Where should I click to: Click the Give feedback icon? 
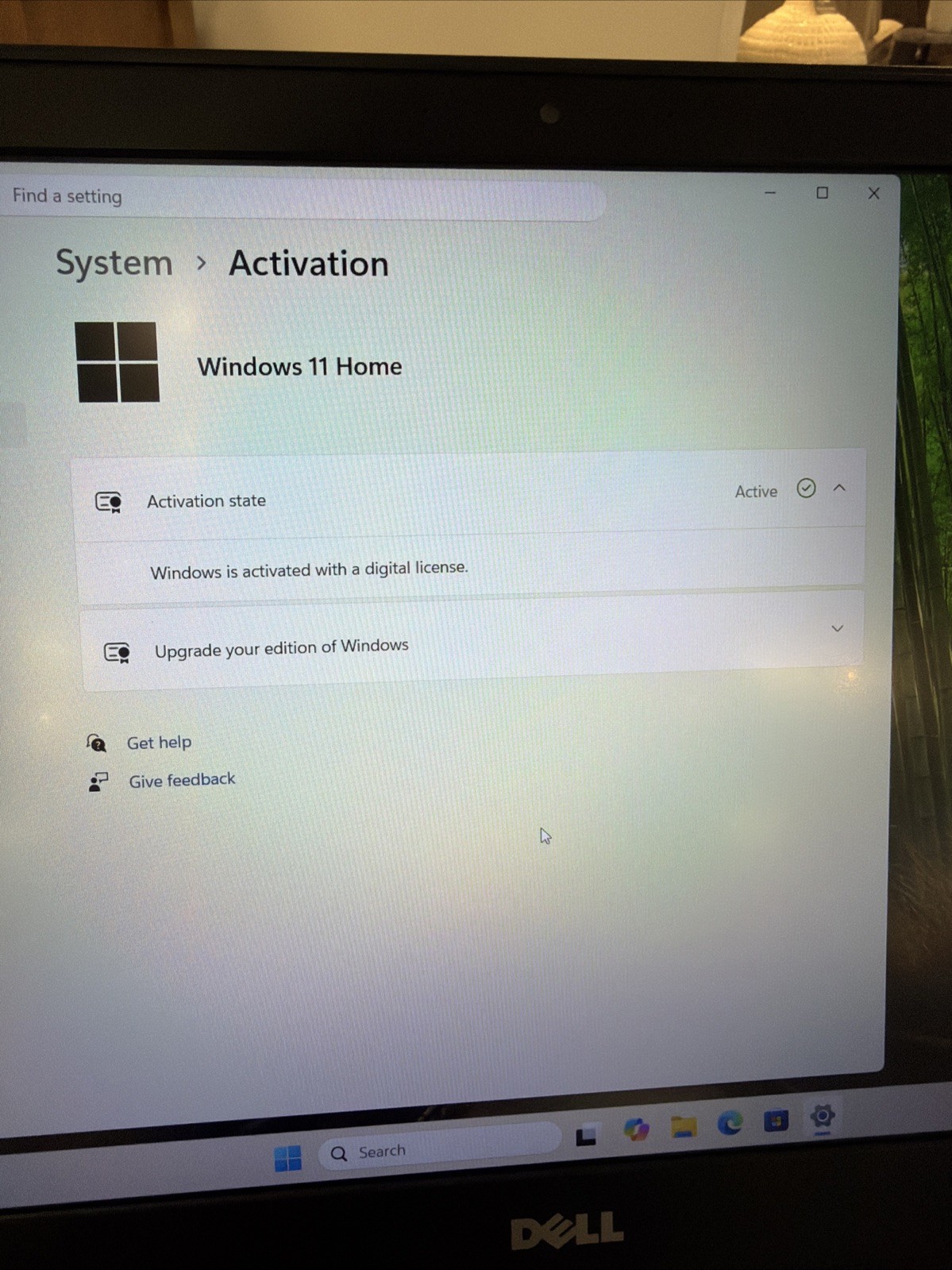[98, 782]
